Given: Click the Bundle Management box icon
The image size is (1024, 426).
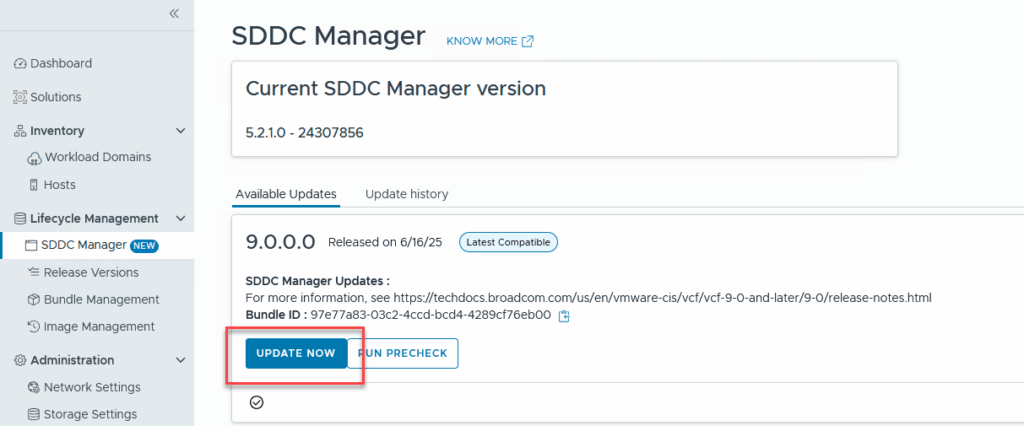Looking at the screenshot, I should point(35,299).
